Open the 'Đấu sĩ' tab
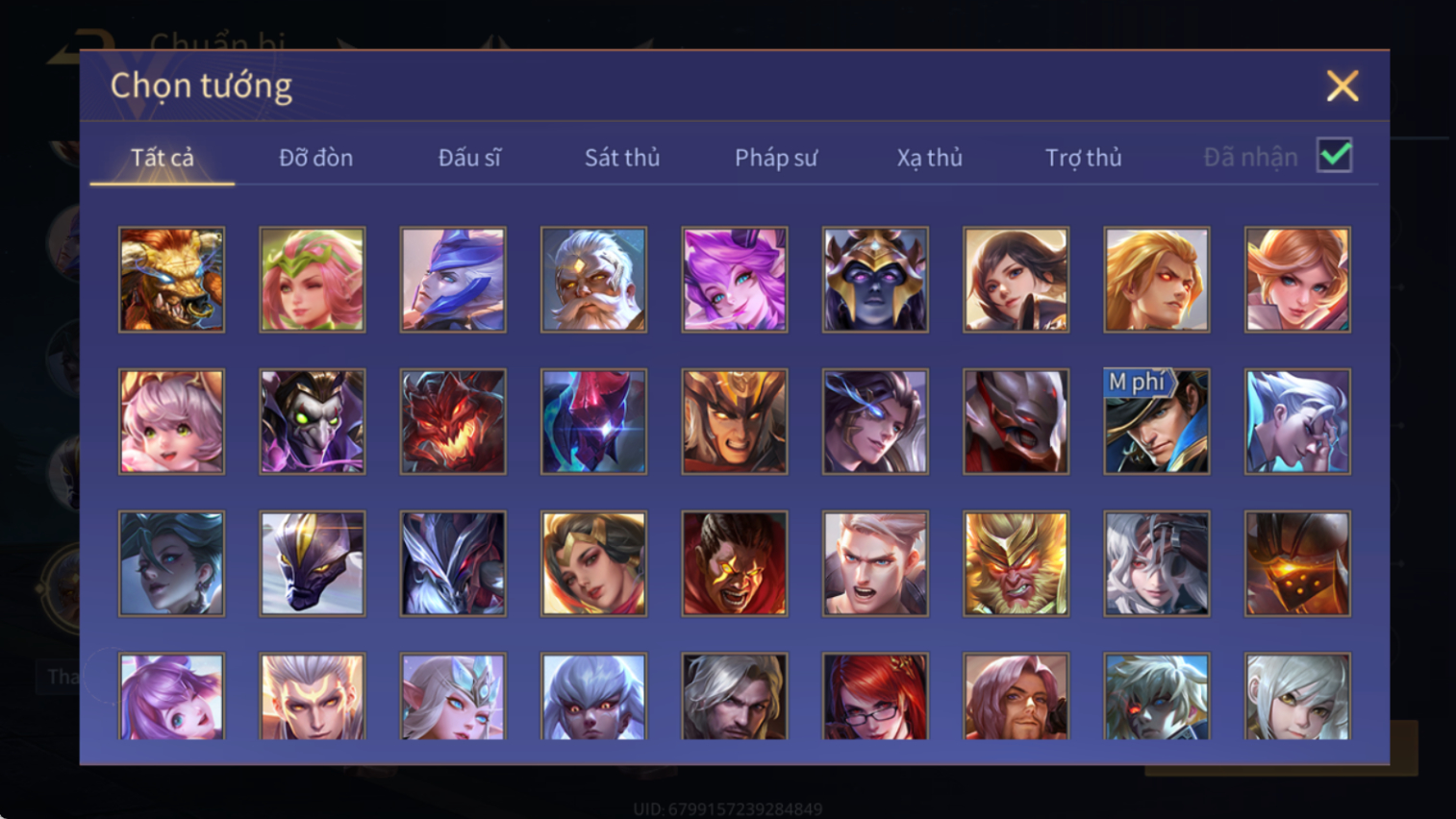This screenshot has width=1456, height=819. pos(469,158)
